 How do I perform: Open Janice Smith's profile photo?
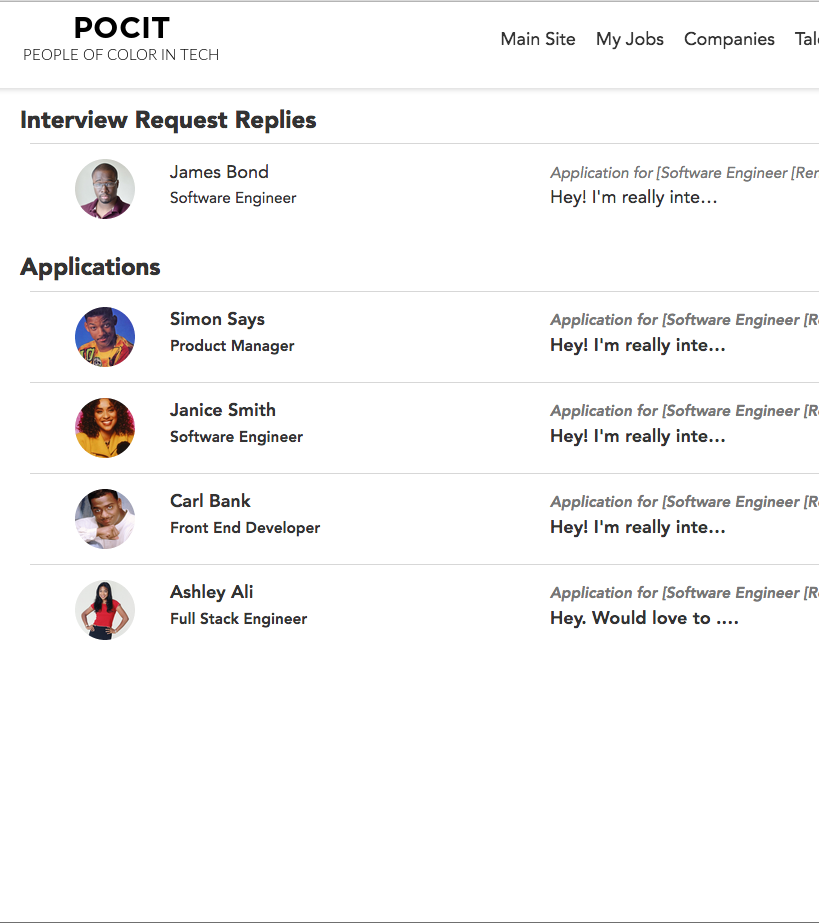tap(104, 428)
